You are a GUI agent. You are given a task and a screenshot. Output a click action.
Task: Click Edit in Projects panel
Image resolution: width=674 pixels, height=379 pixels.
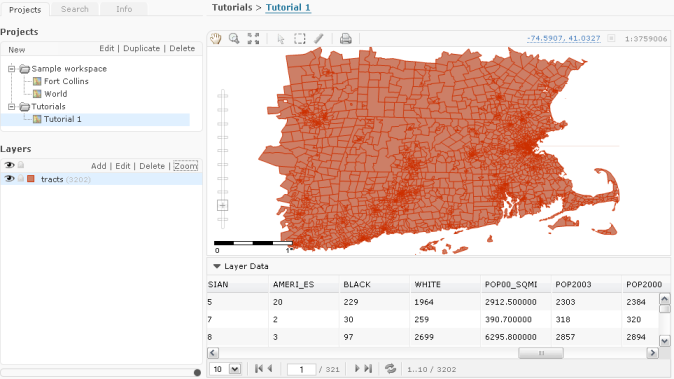click(x=107, y=49)
